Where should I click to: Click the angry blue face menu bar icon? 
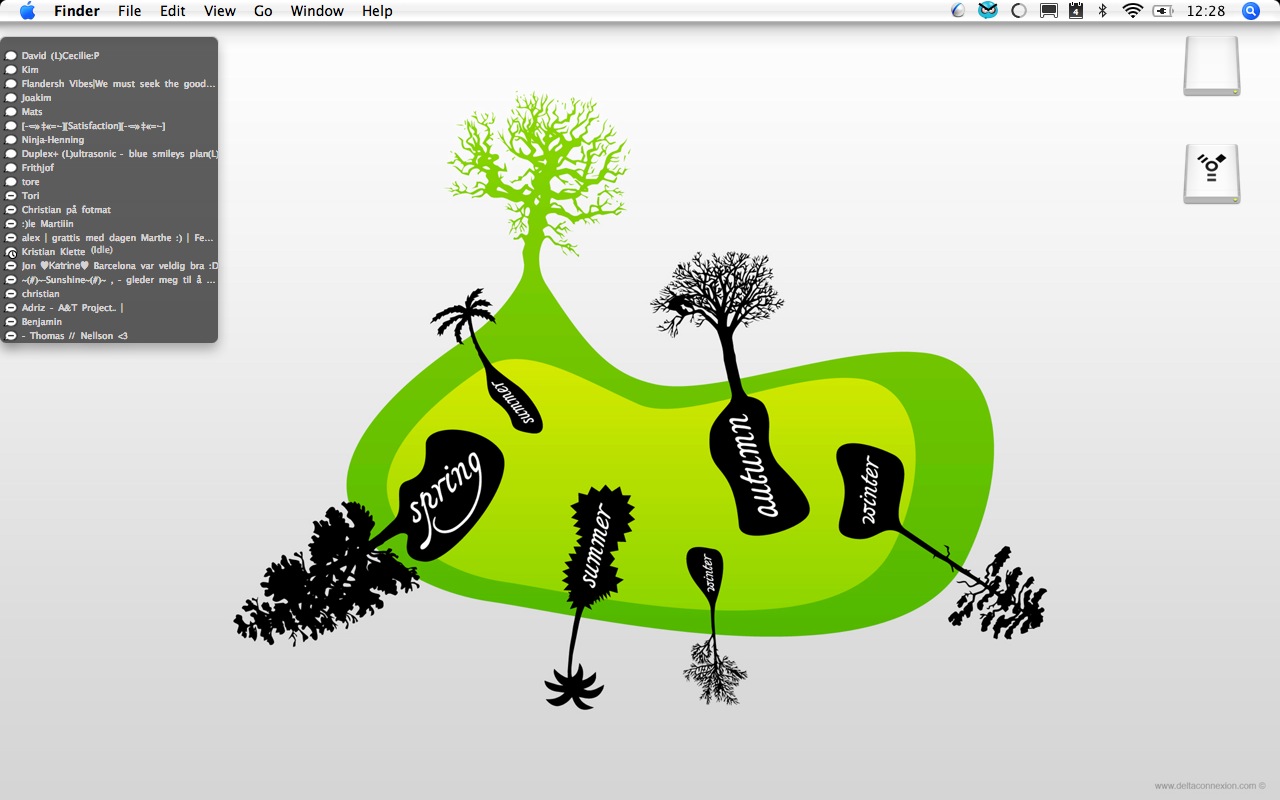(x=988, y=11)
